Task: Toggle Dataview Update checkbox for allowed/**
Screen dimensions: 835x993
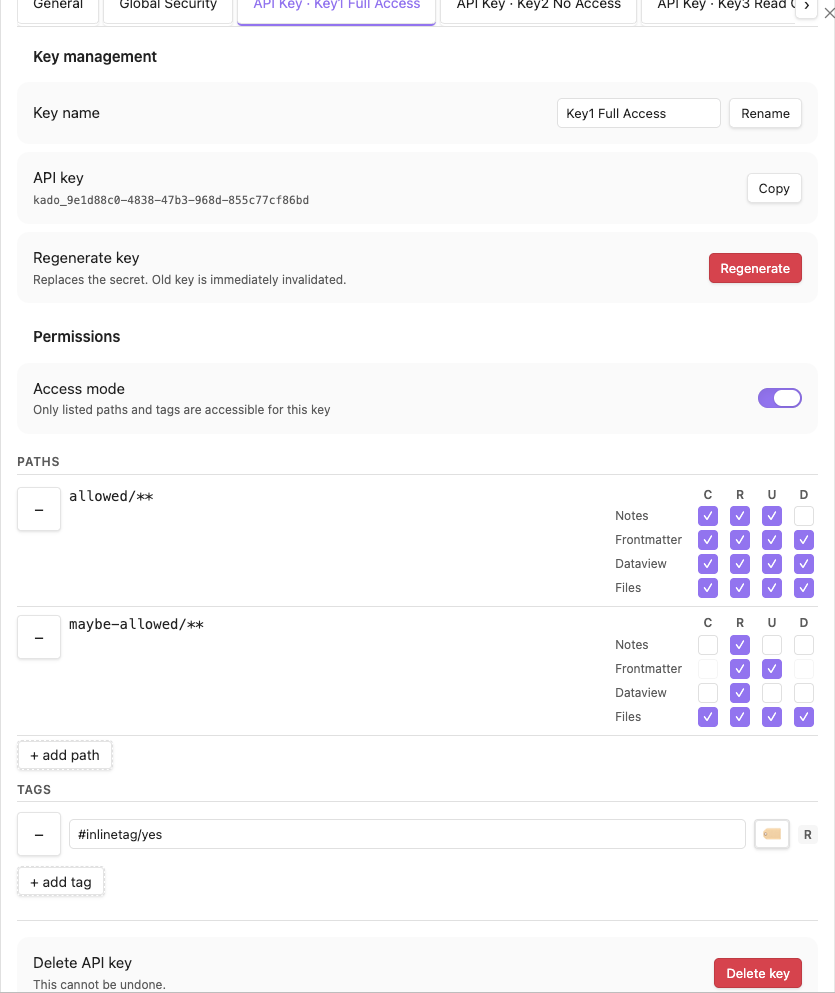Action: 772,564
